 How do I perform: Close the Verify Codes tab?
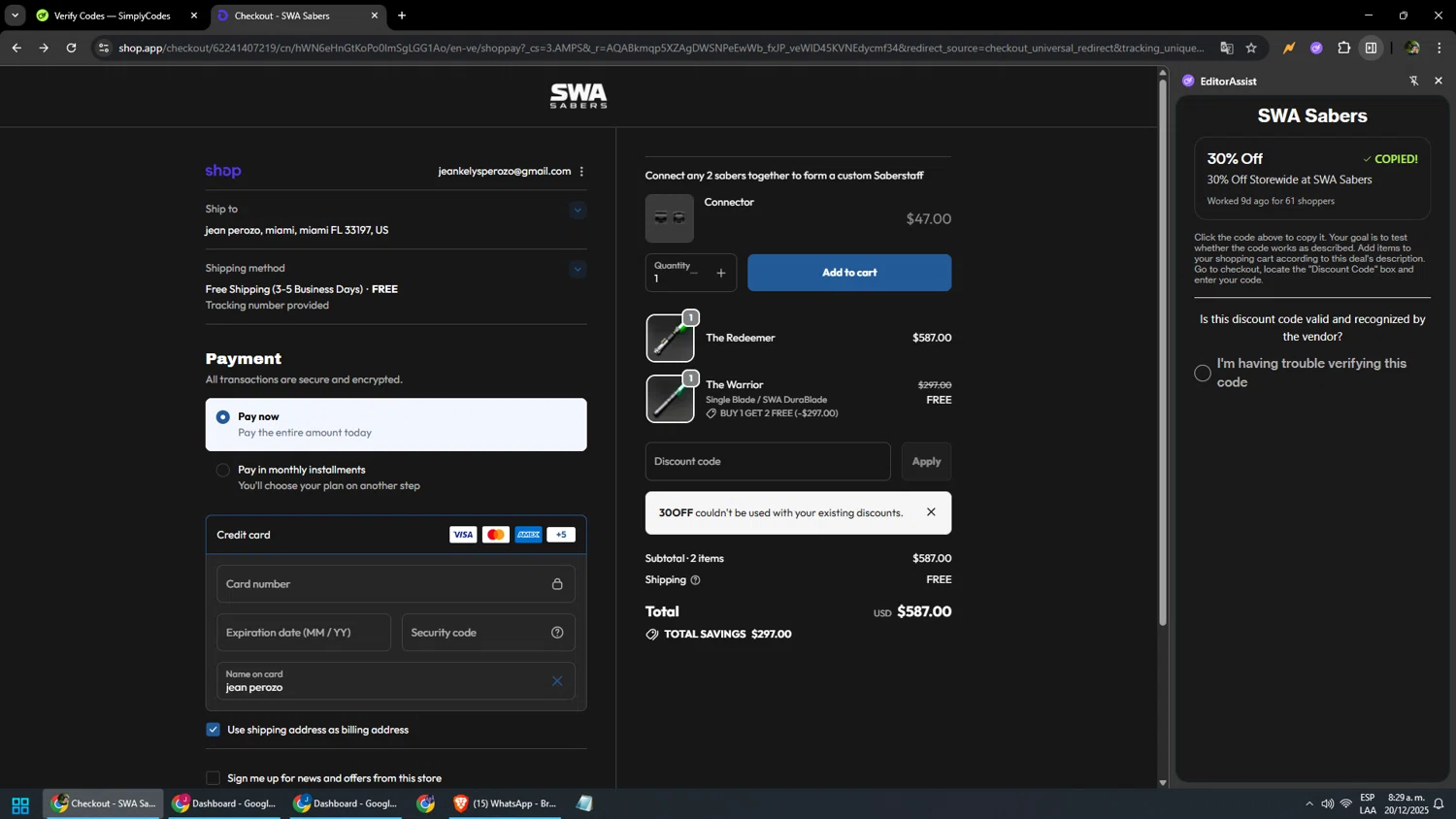coord(193,16)
